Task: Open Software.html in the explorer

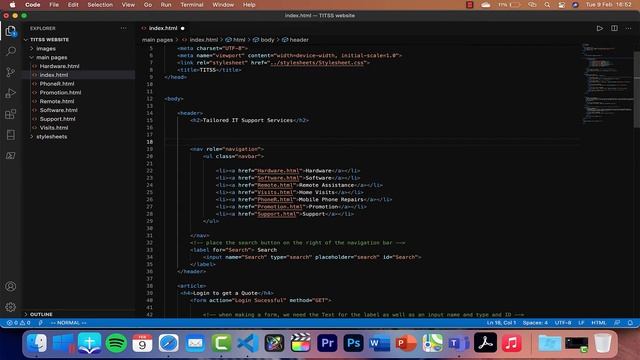Action: click(58, 110)
